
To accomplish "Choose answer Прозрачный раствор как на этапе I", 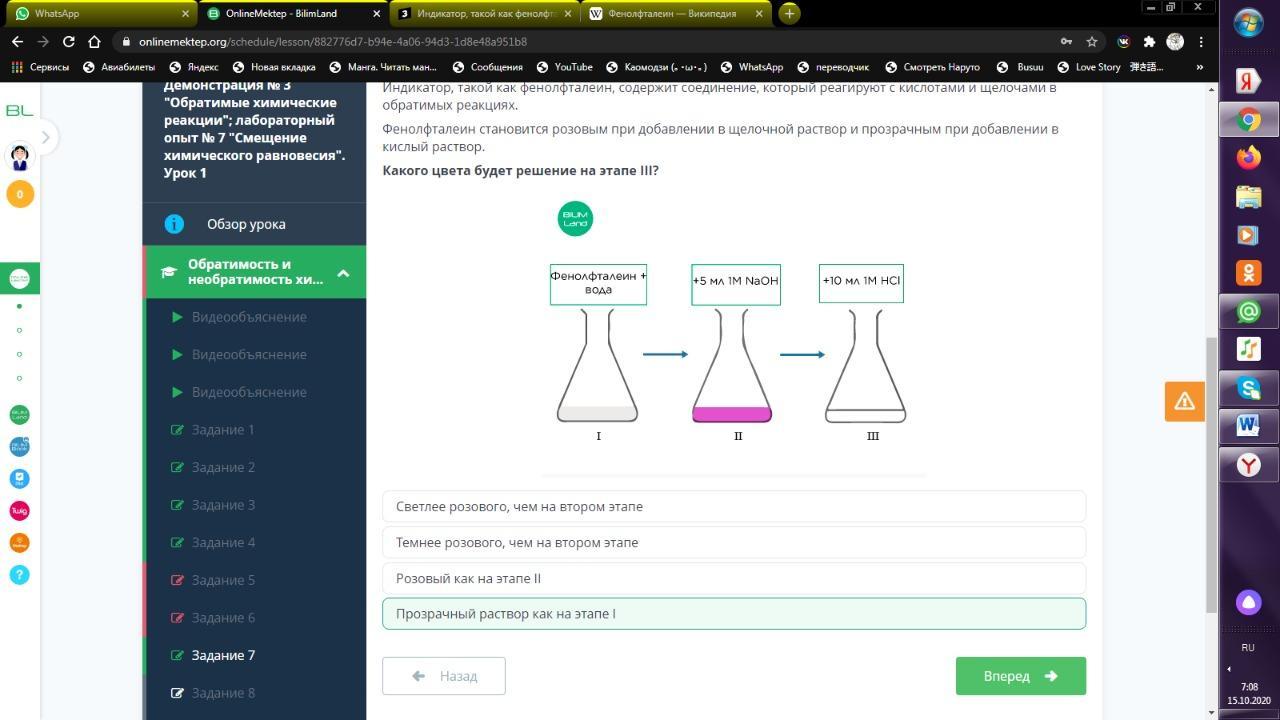I will click(x=734, y=614).
